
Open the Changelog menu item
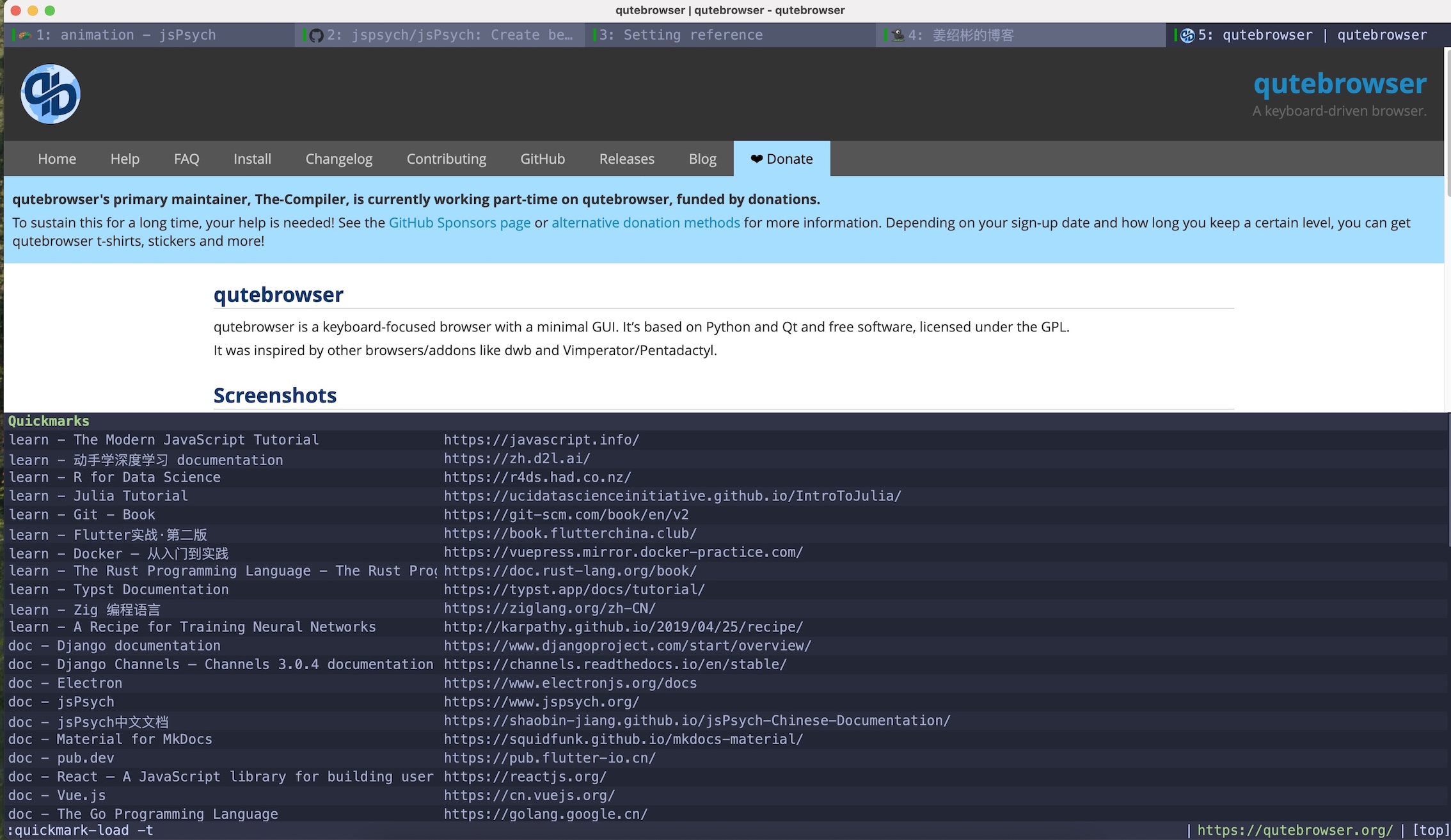click(338, 159)
